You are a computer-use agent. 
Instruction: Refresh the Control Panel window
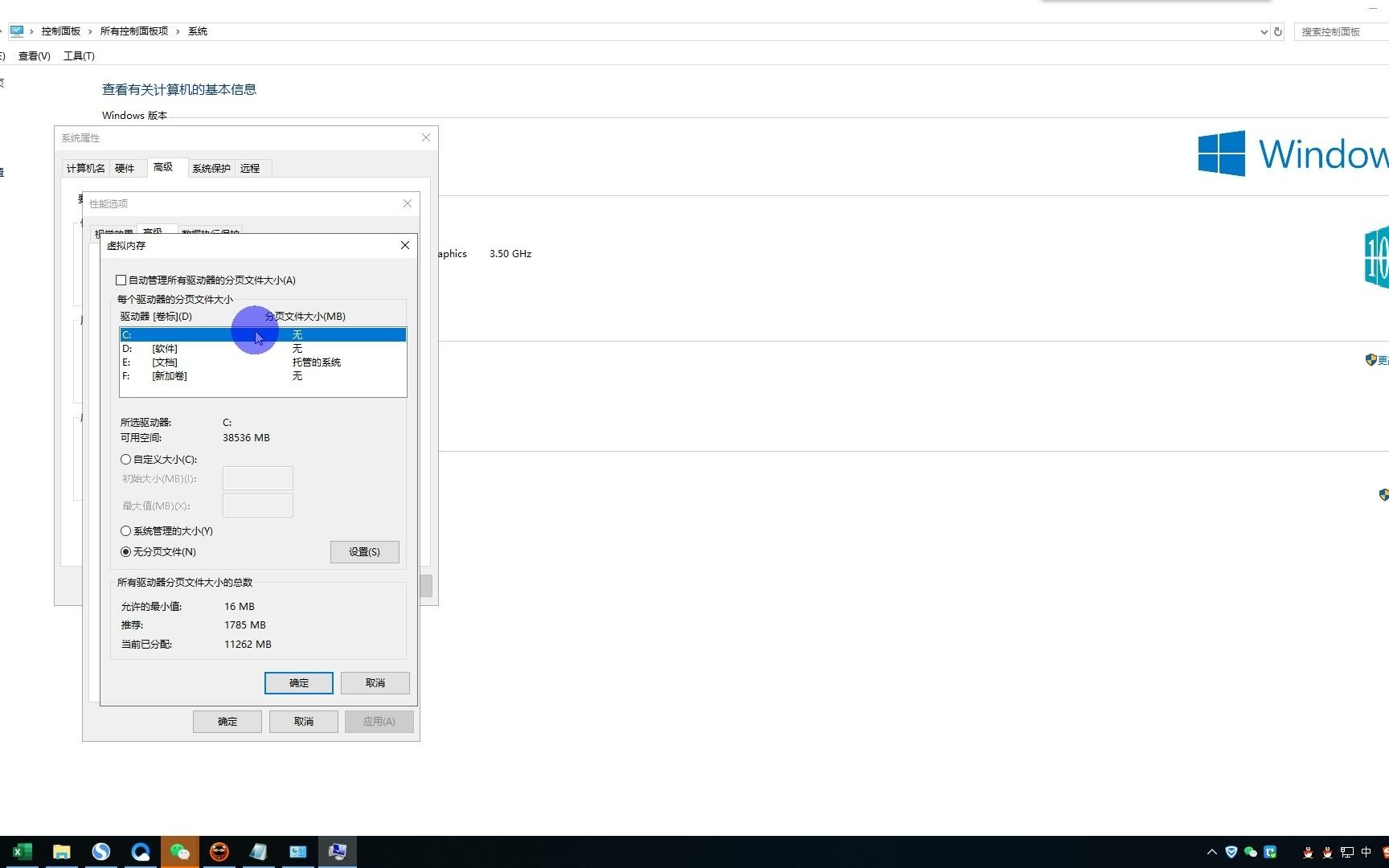click(x=1278, y=31)
